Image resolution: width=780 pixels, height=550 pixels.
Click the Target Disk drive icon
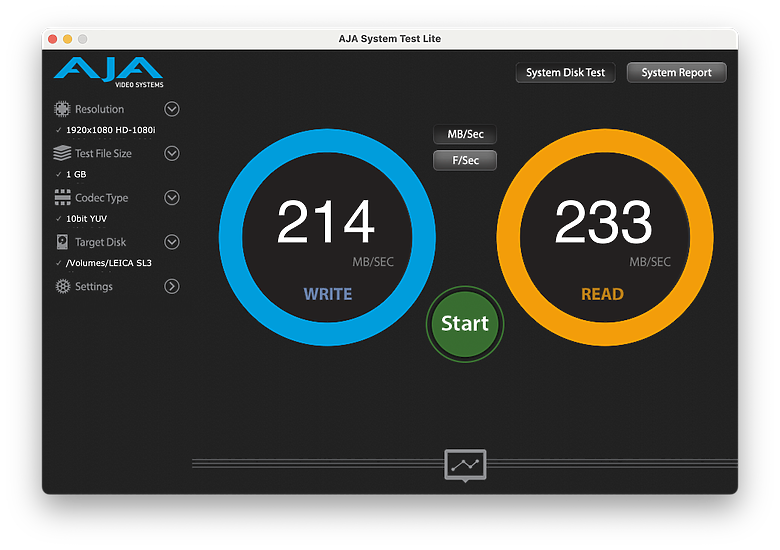62,242
